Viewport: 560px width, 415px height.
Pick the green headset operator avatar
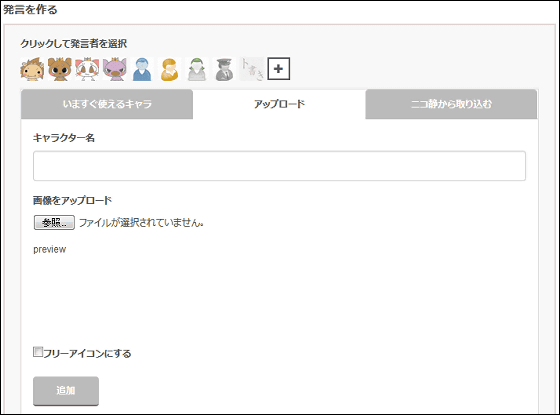(x=197, y=69)
